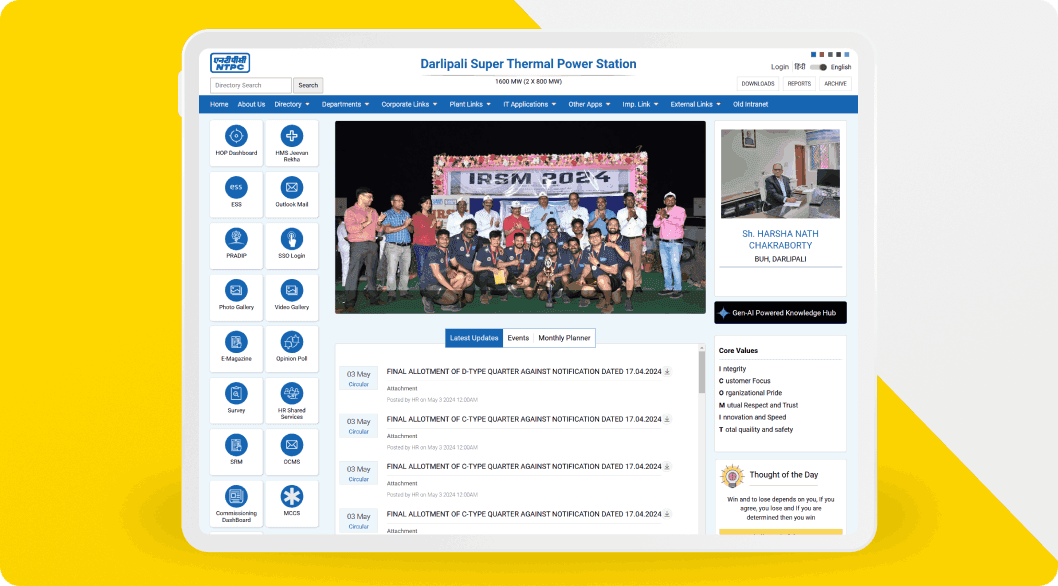
Task: Open Outlook Mail from the sidebar
Action: (x=292, y=192)
